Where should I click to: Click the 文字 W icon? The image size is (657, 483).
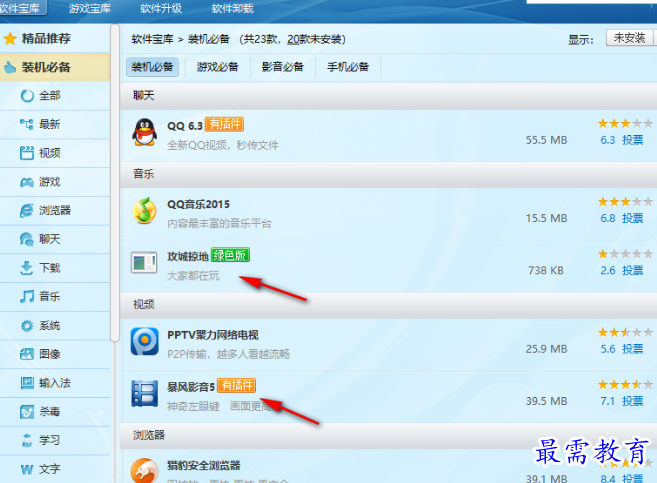click(27, 469)
